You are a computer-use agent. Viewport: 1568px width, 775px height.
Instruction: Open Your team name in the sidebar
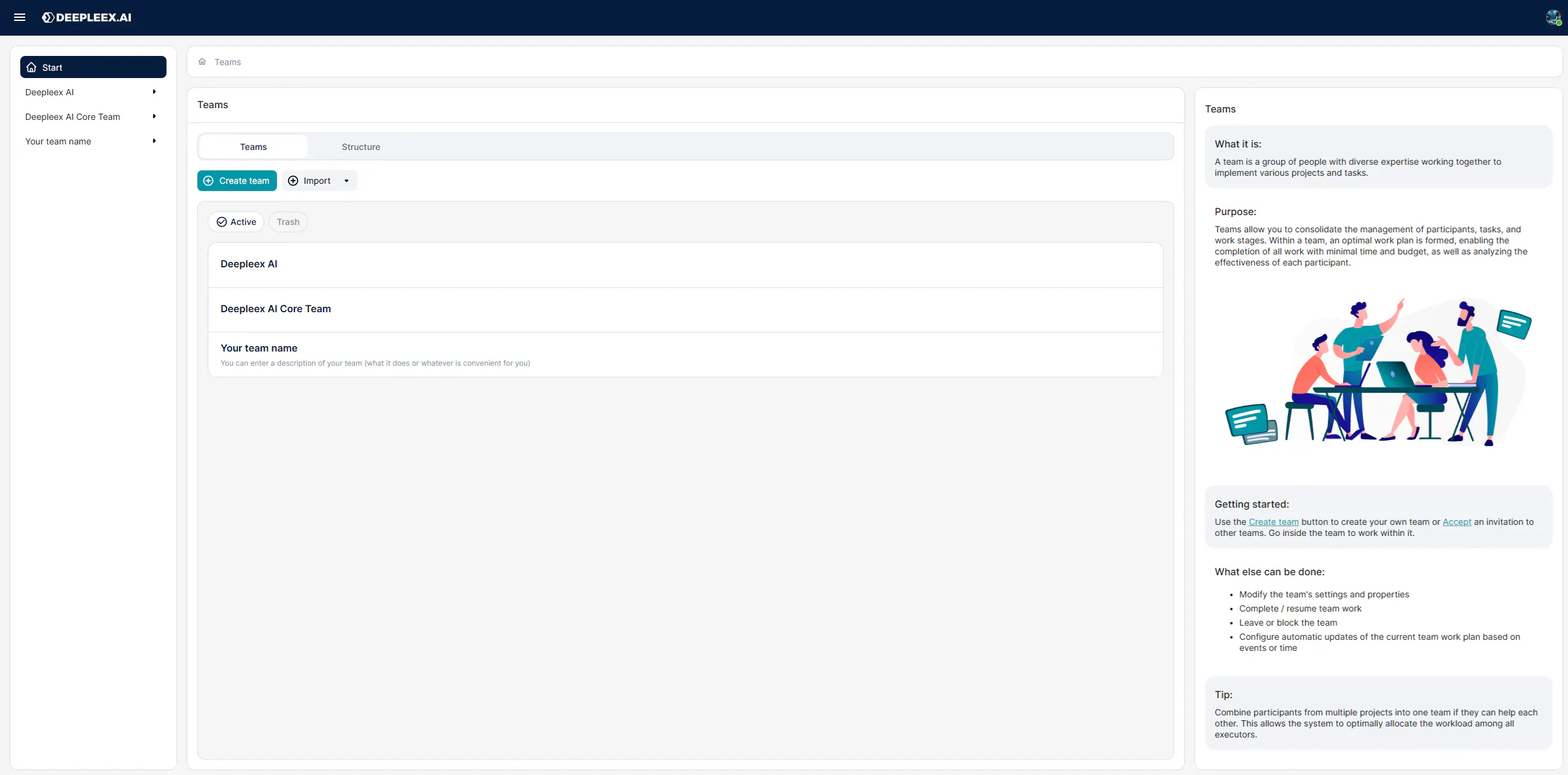pos(58,141)
